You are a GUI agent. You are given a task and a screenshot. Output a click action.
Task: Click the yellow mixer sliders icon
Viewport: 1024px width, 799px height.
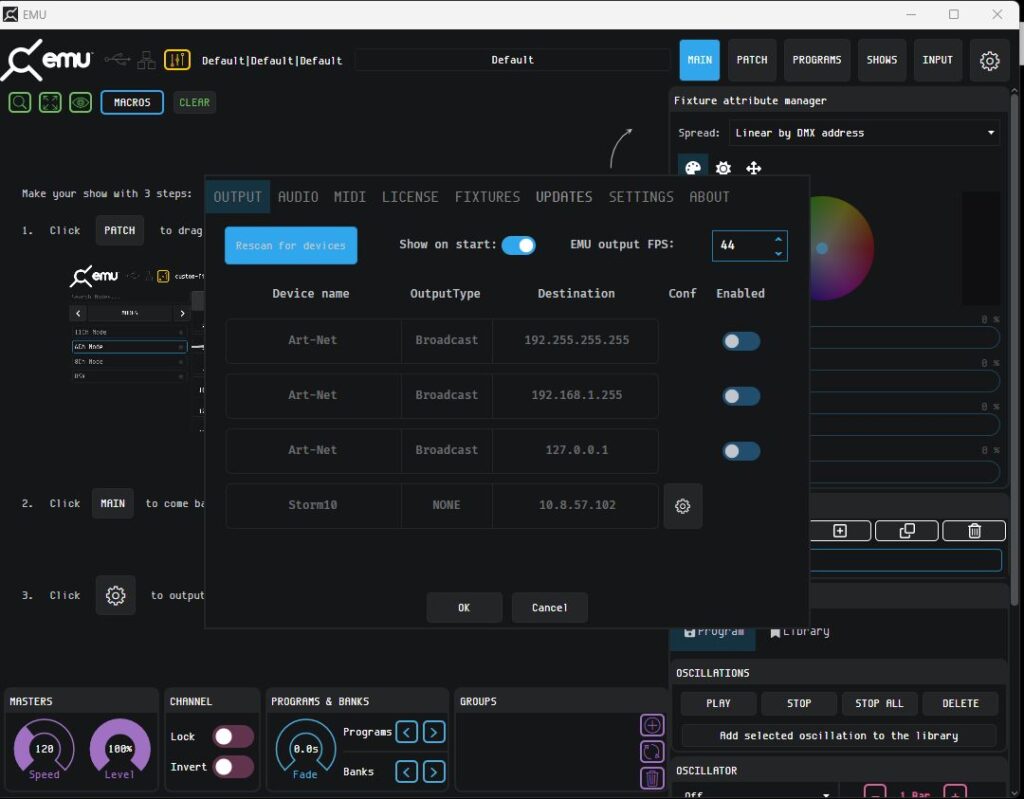(x=177, y=60)
